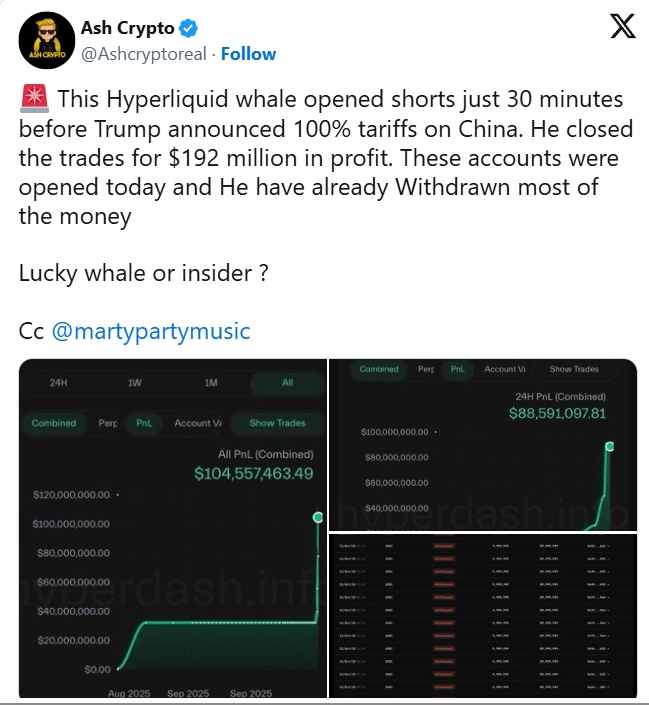Click the green endpoint dot on the 24H PnL chart
The width and height of the screenshot is (649, 705).
[609, 446]
